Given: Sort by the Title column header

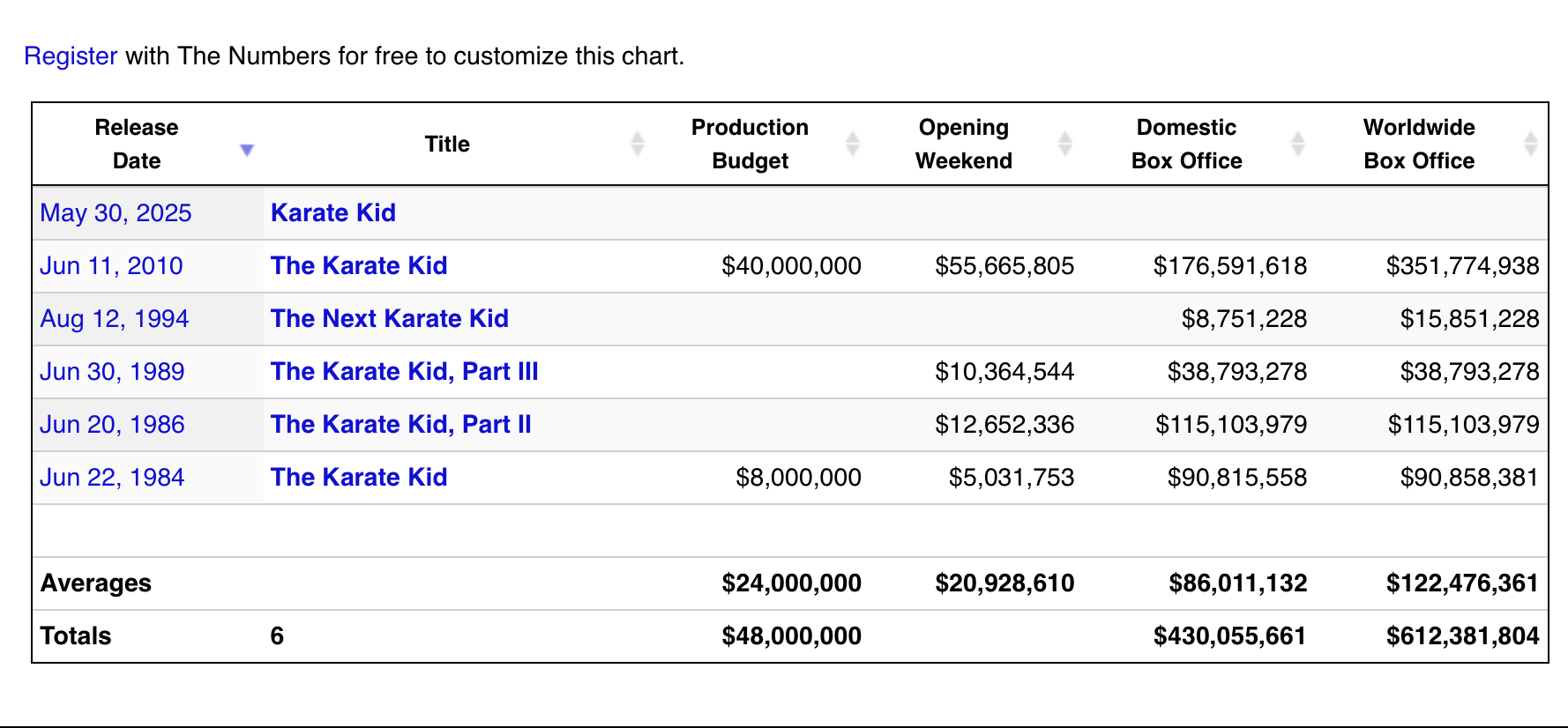Looking at the screenshot, I should point(447,145).
